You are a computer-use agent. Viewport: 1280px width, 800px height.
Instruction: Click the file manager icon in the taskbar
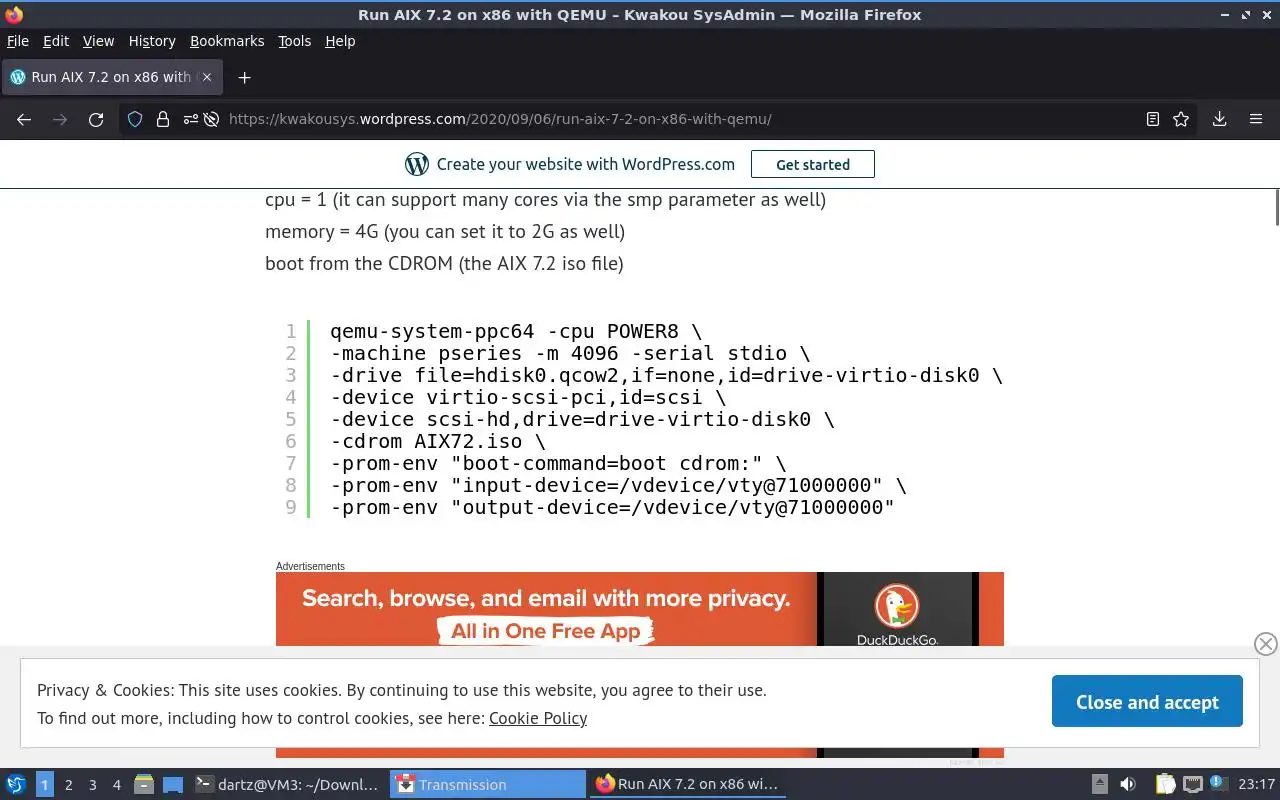(x=144, y=784)
